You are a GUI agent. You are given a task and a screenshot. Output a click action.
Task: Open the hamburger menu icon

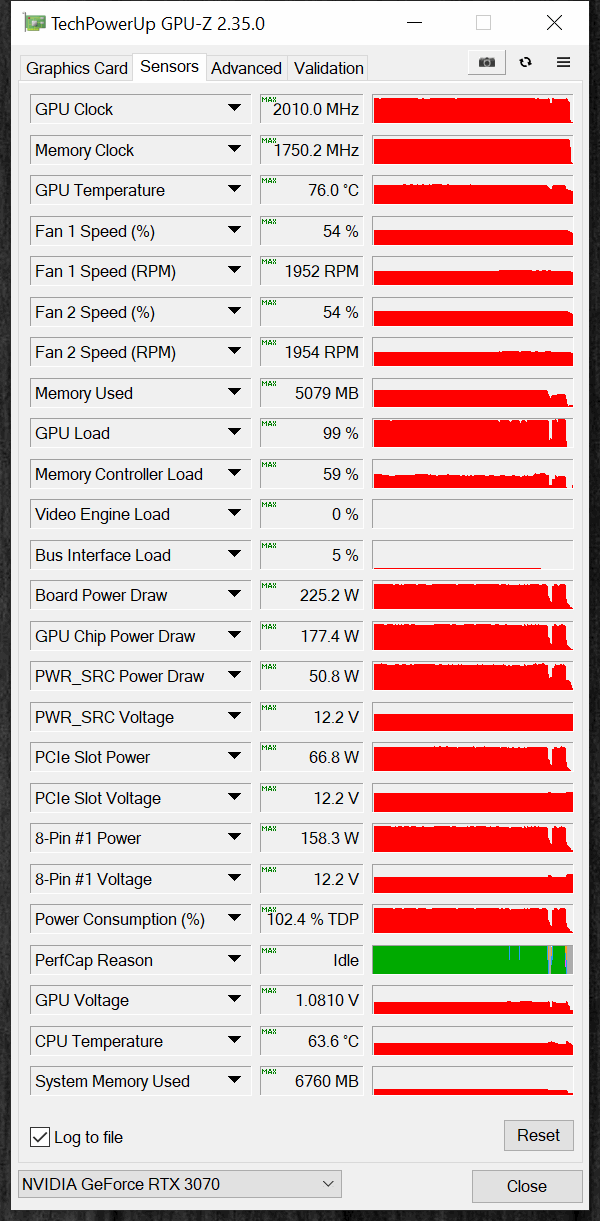pyautogui.click(x=563, y=62)
